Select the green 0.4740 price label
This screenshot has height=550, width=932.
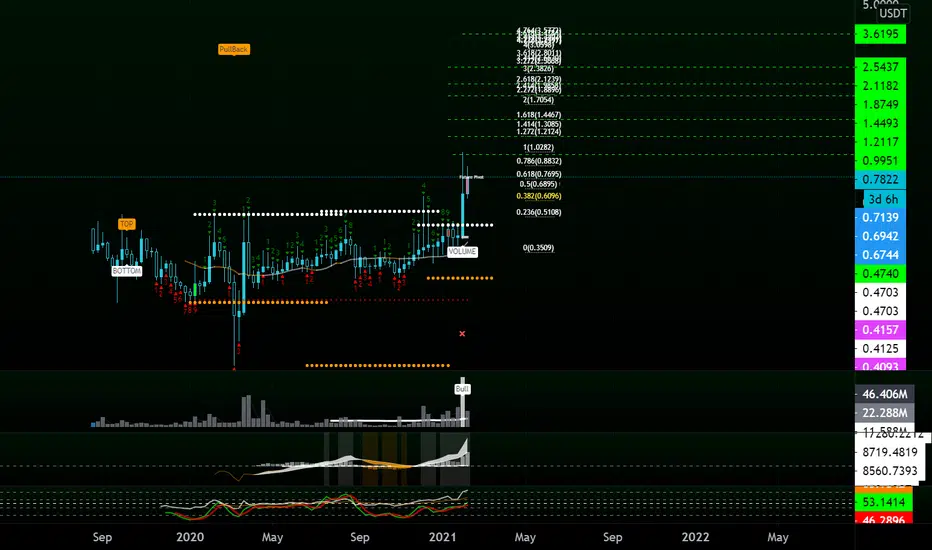pos(880,274)
